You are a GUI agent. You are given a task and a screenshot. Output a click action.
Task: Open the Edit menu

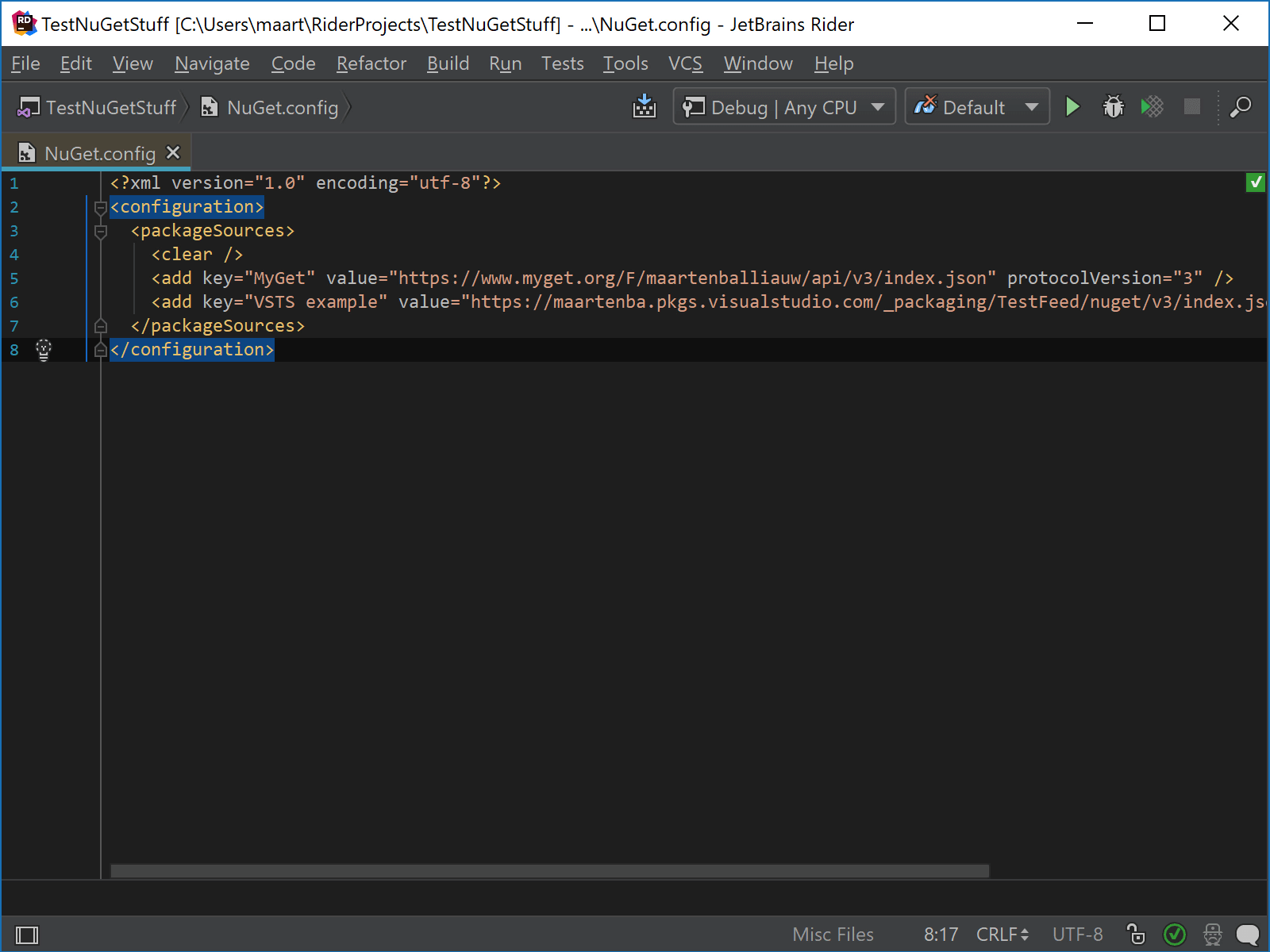[x=76, y=63]
